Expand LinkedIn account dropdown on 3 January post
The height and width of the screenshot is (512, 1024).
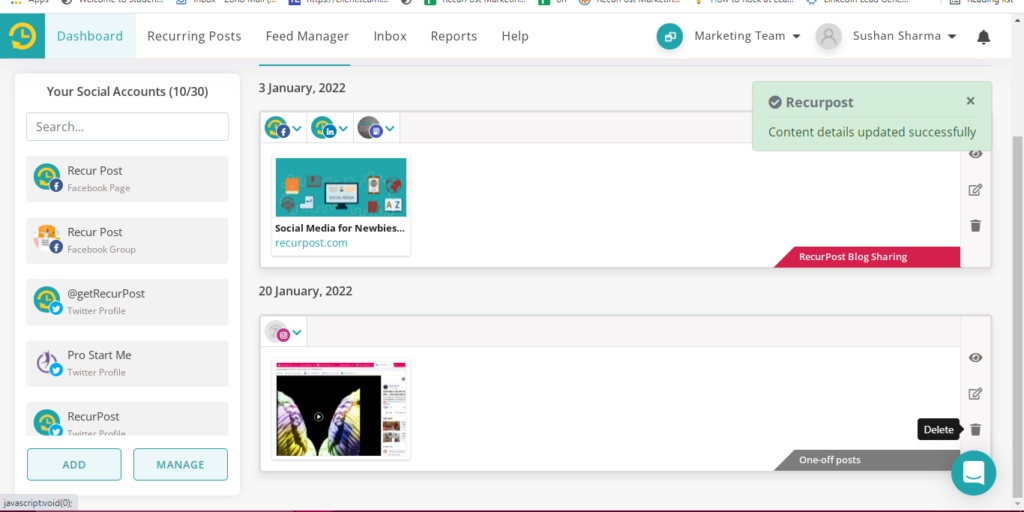pos(344,129)
